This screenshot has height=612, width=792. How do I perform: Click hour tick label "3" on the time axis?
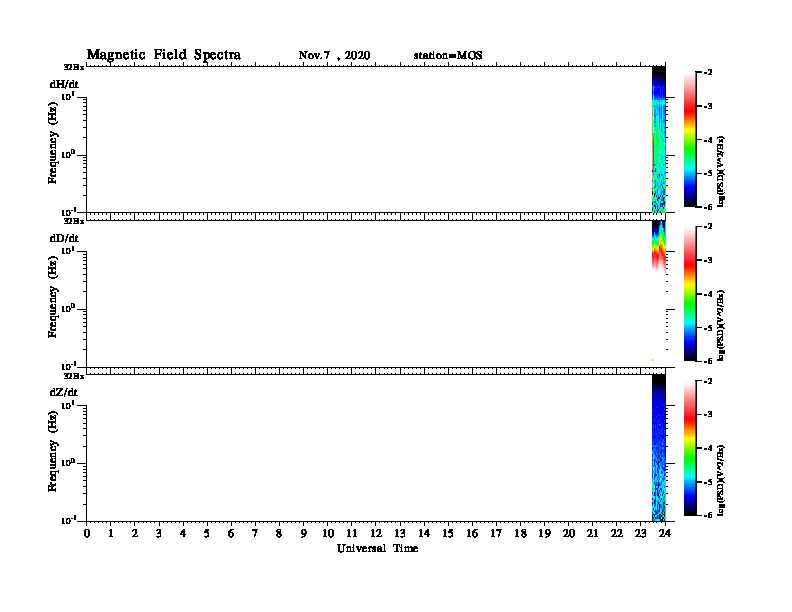[x=159, y=534]
